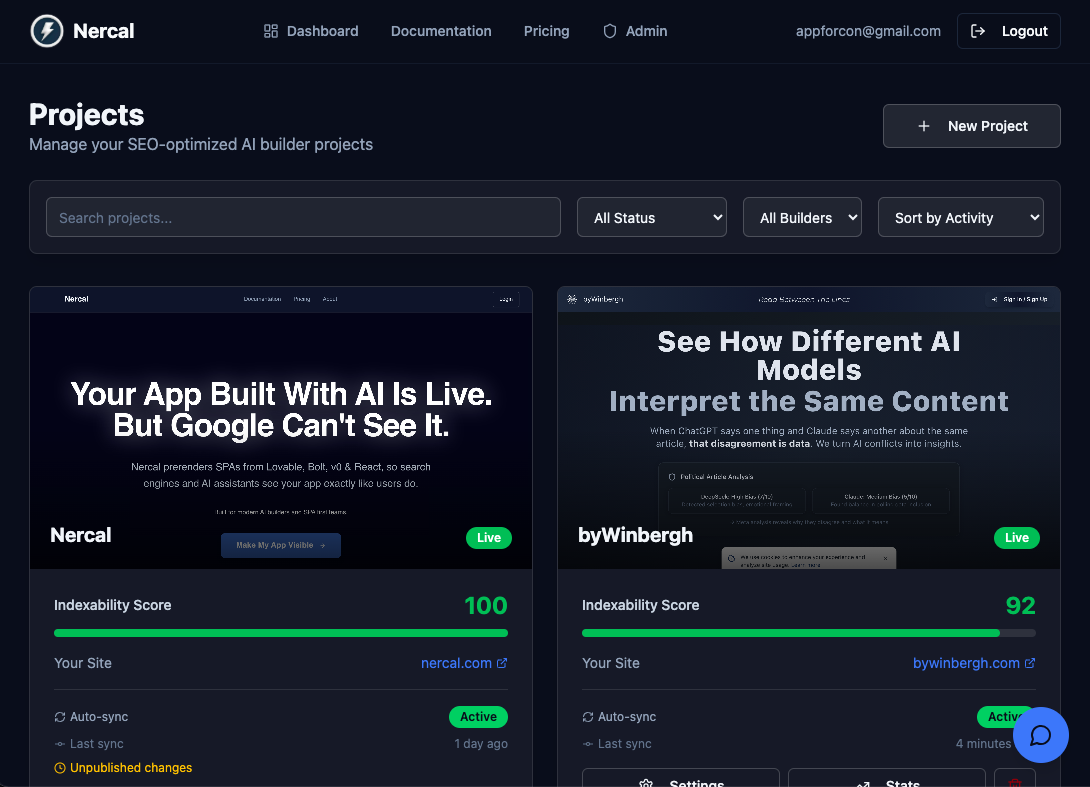Click the Projects page heading
This screenshot has width=1090, height=787.
(x=86, y=115)
